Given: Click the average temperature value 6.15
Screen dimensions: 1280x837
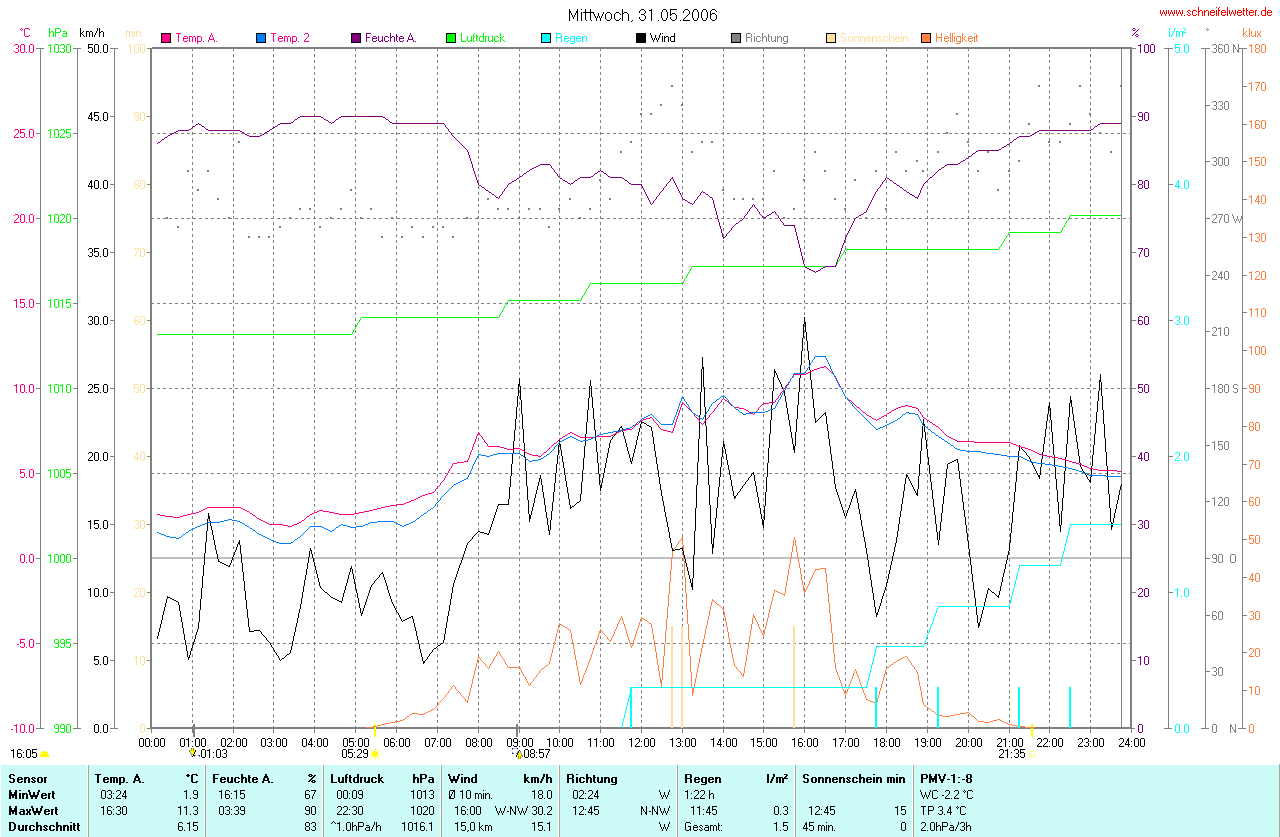Looking at the screenshot, I should pos(189,827).
